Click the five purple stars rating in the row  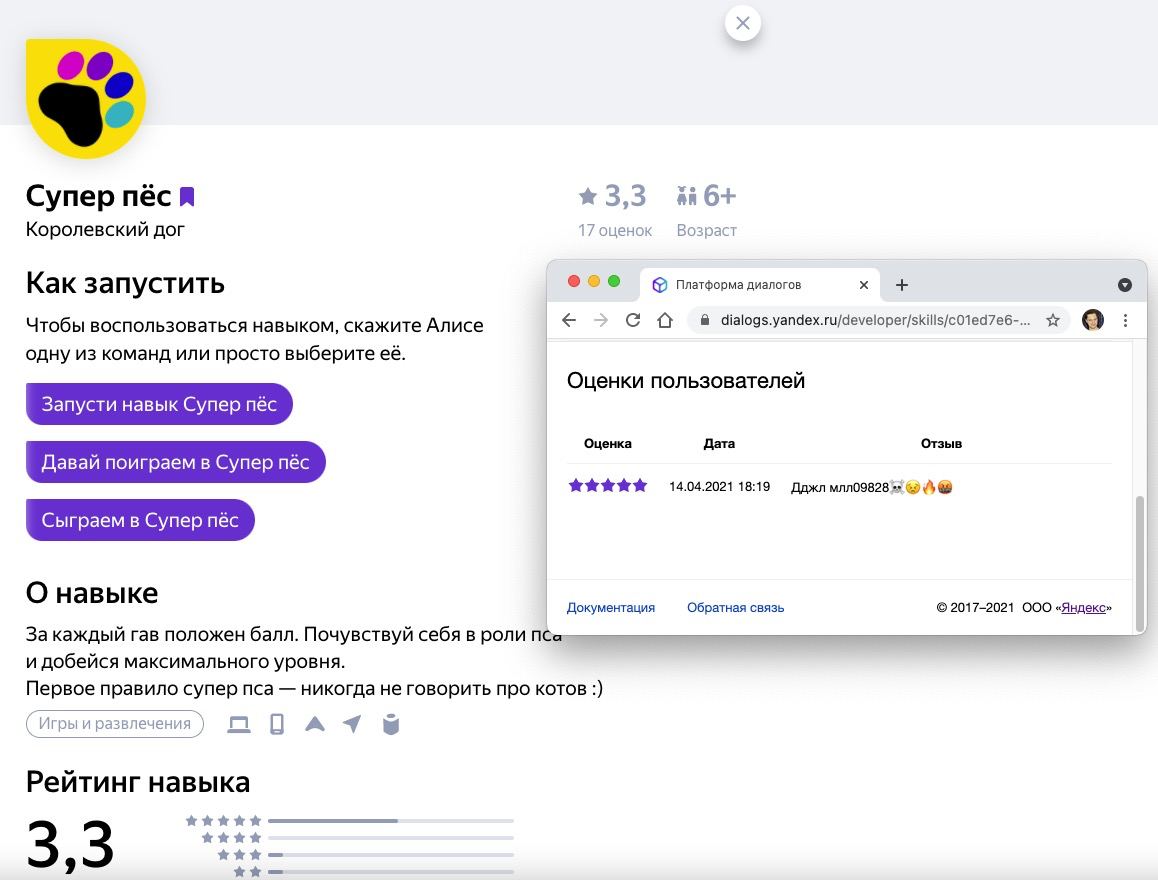point(608,485)
